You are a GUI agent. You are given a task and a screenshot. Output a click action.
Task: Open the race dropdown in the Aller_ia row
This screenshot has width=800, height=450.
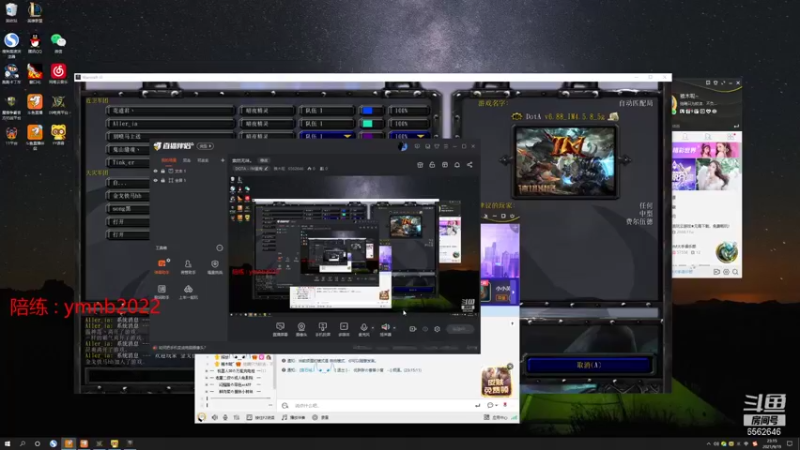(x=267, y=123)
